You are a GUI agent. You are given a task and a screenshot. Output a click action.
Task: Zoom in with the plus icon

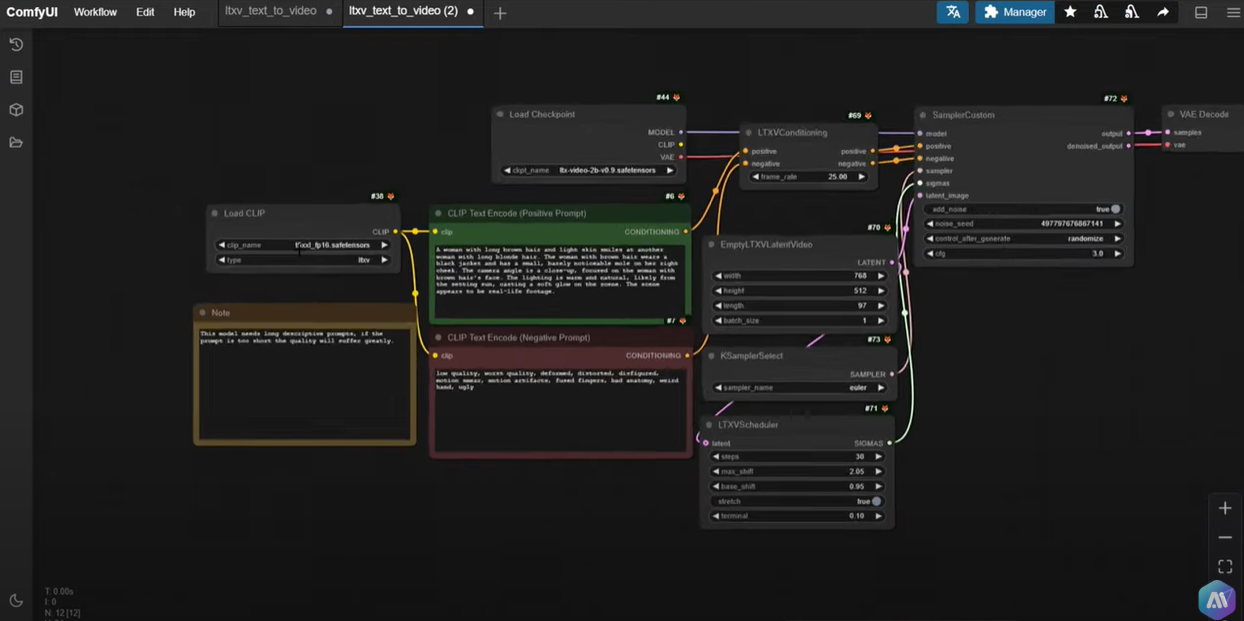(x=1225, y=508)
